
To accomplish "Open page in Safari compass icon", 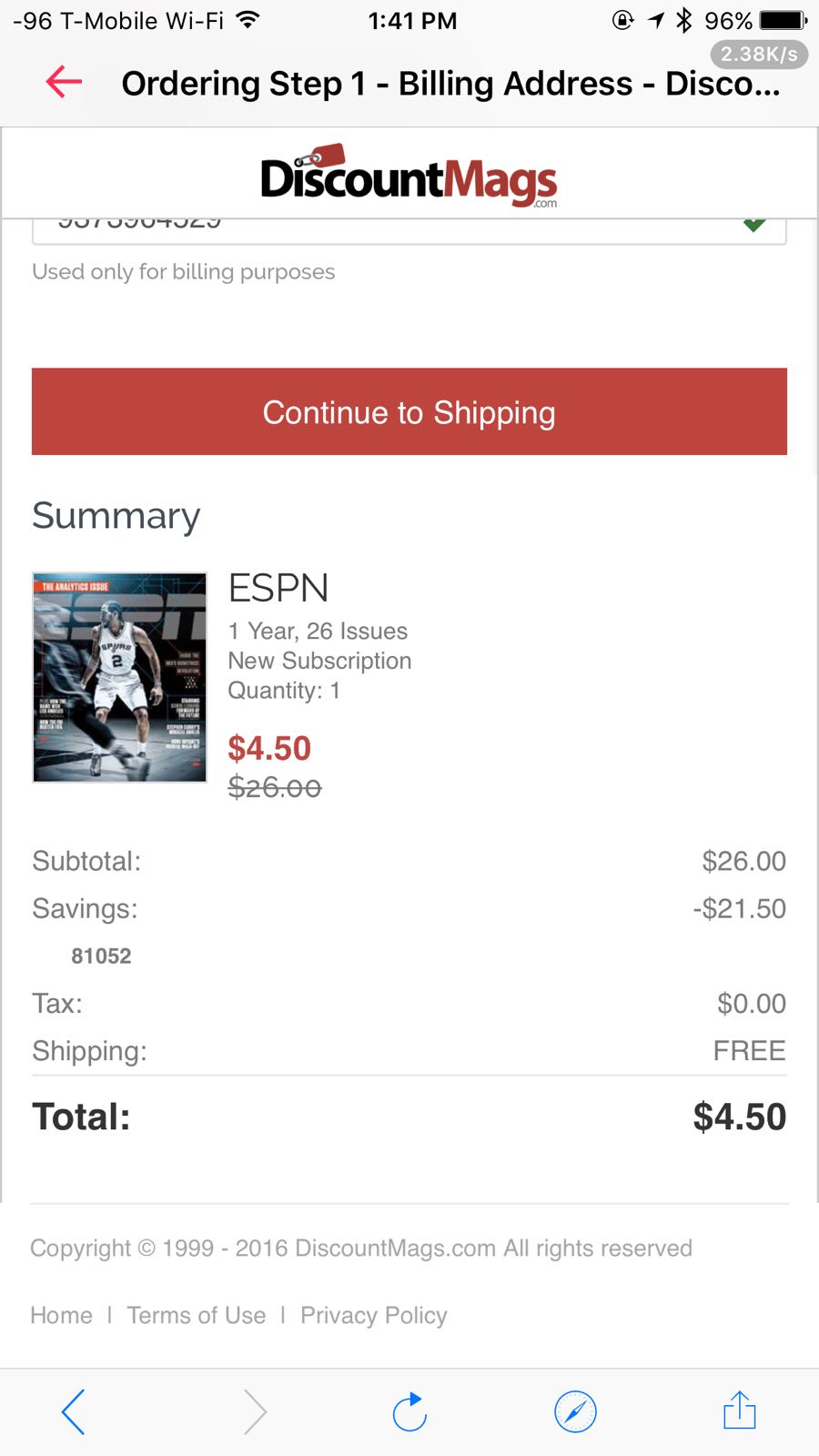I will [575, 1411].
